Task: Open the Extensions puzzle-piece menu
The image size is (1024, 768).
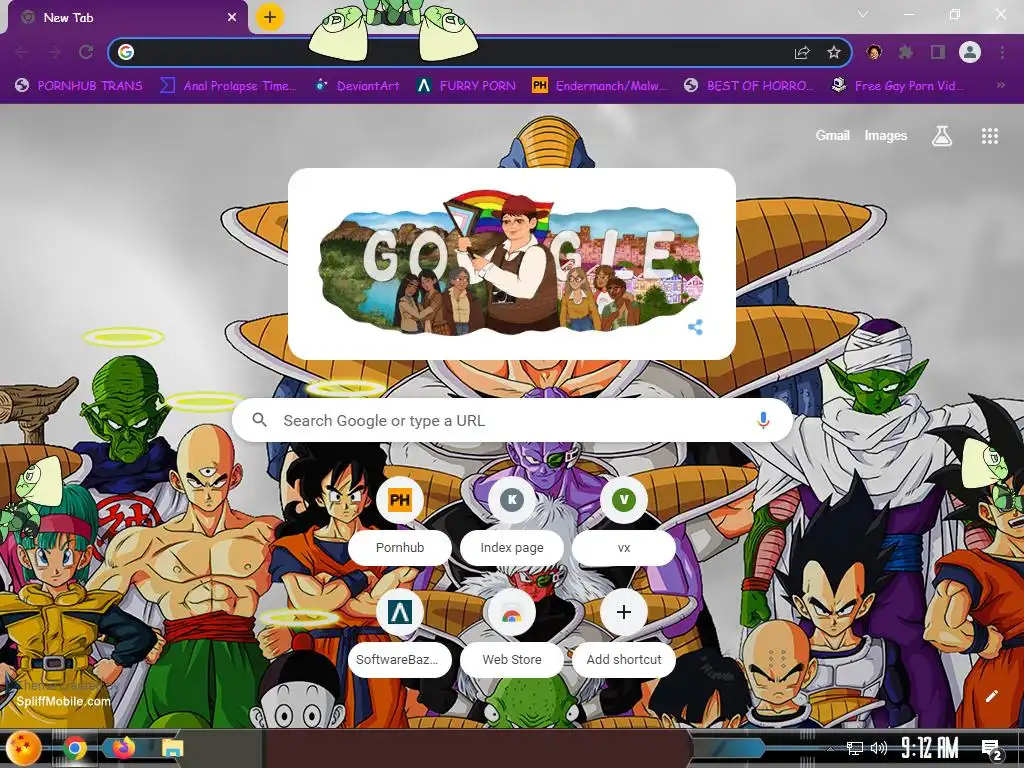Action: point(905,52)
